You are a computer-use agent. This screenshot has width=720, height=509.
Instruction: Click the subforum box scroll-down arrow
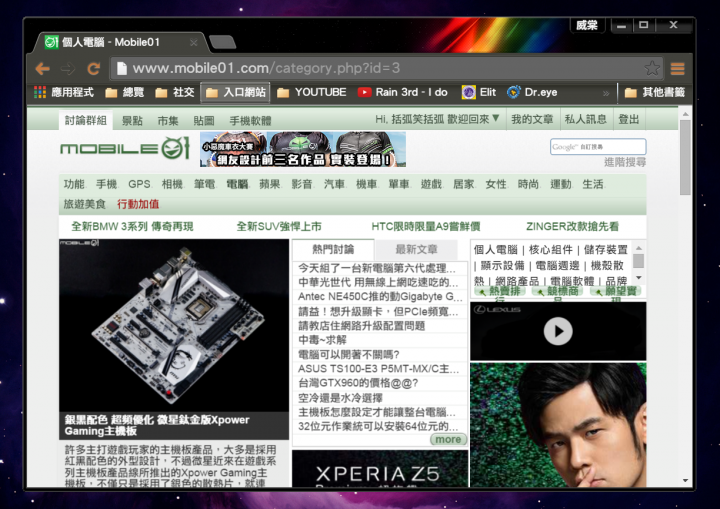click(638, 278)
